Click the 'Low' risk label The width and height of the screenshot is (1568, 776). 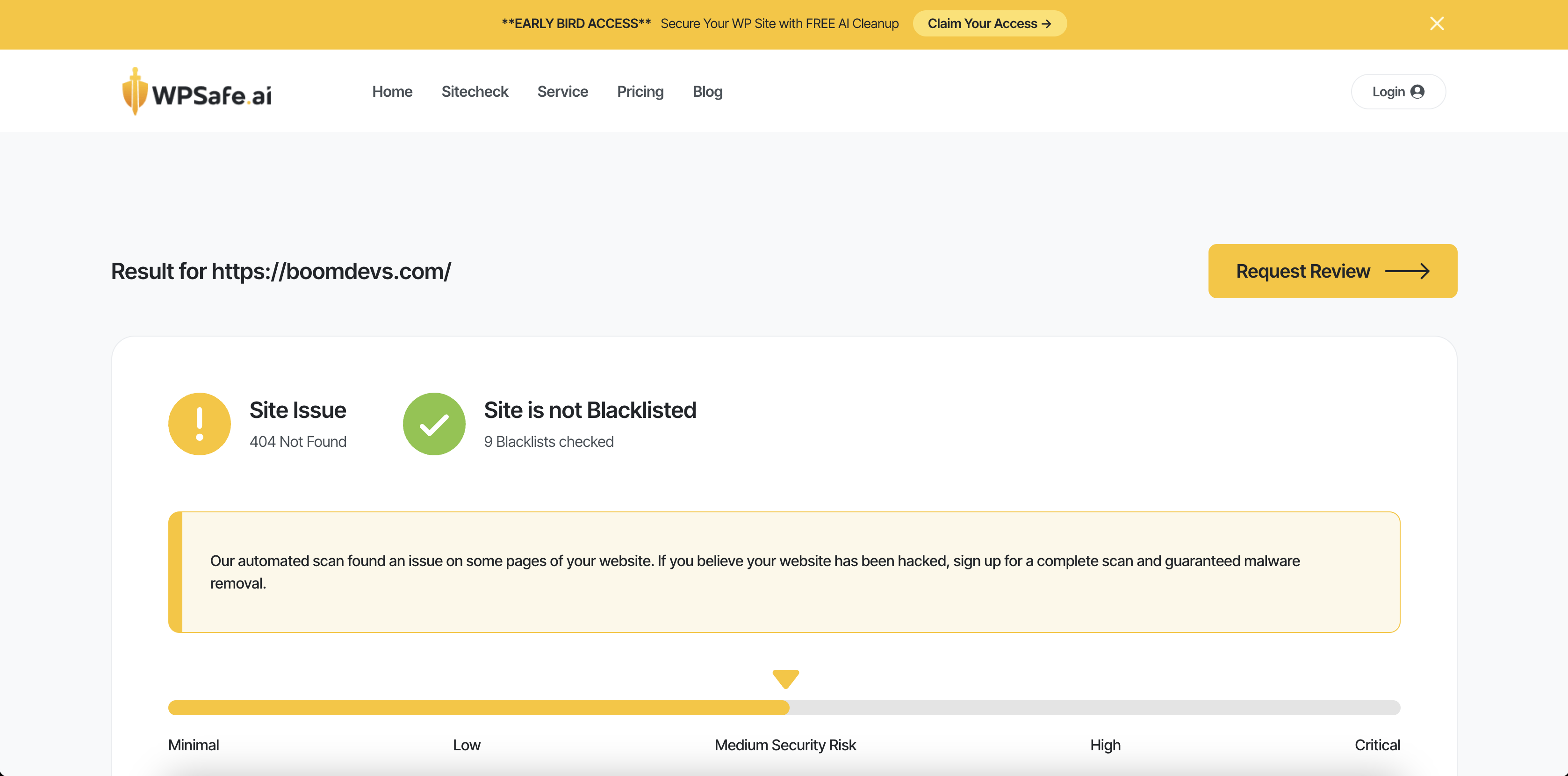click(466, 745)
